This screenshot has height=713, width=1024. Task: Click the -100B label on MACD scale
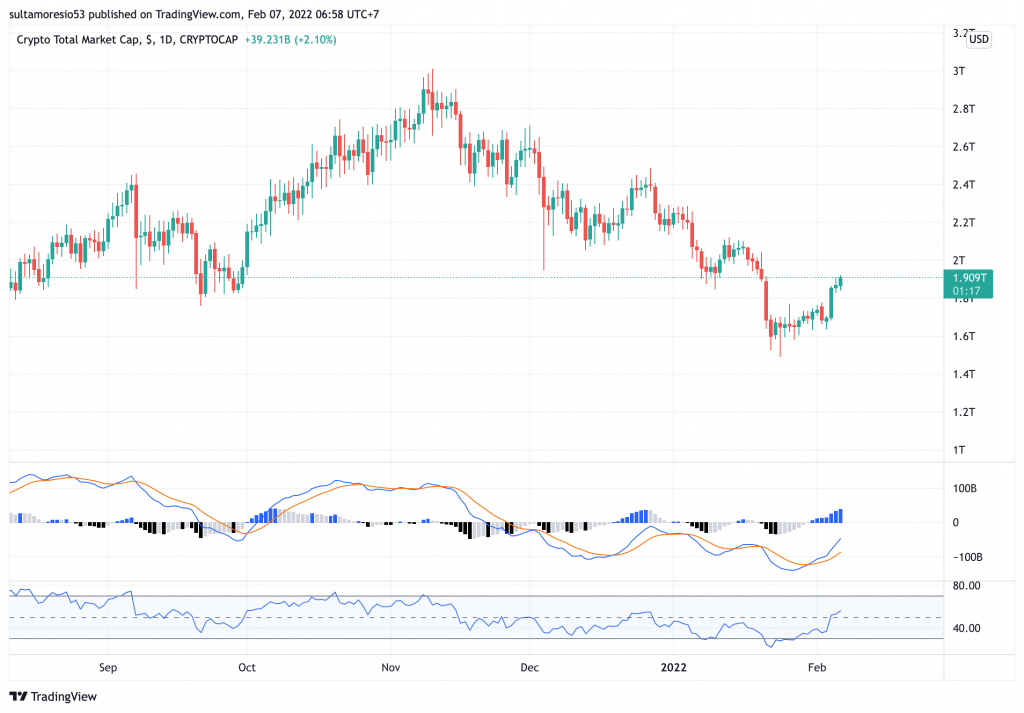click(965, 557)
